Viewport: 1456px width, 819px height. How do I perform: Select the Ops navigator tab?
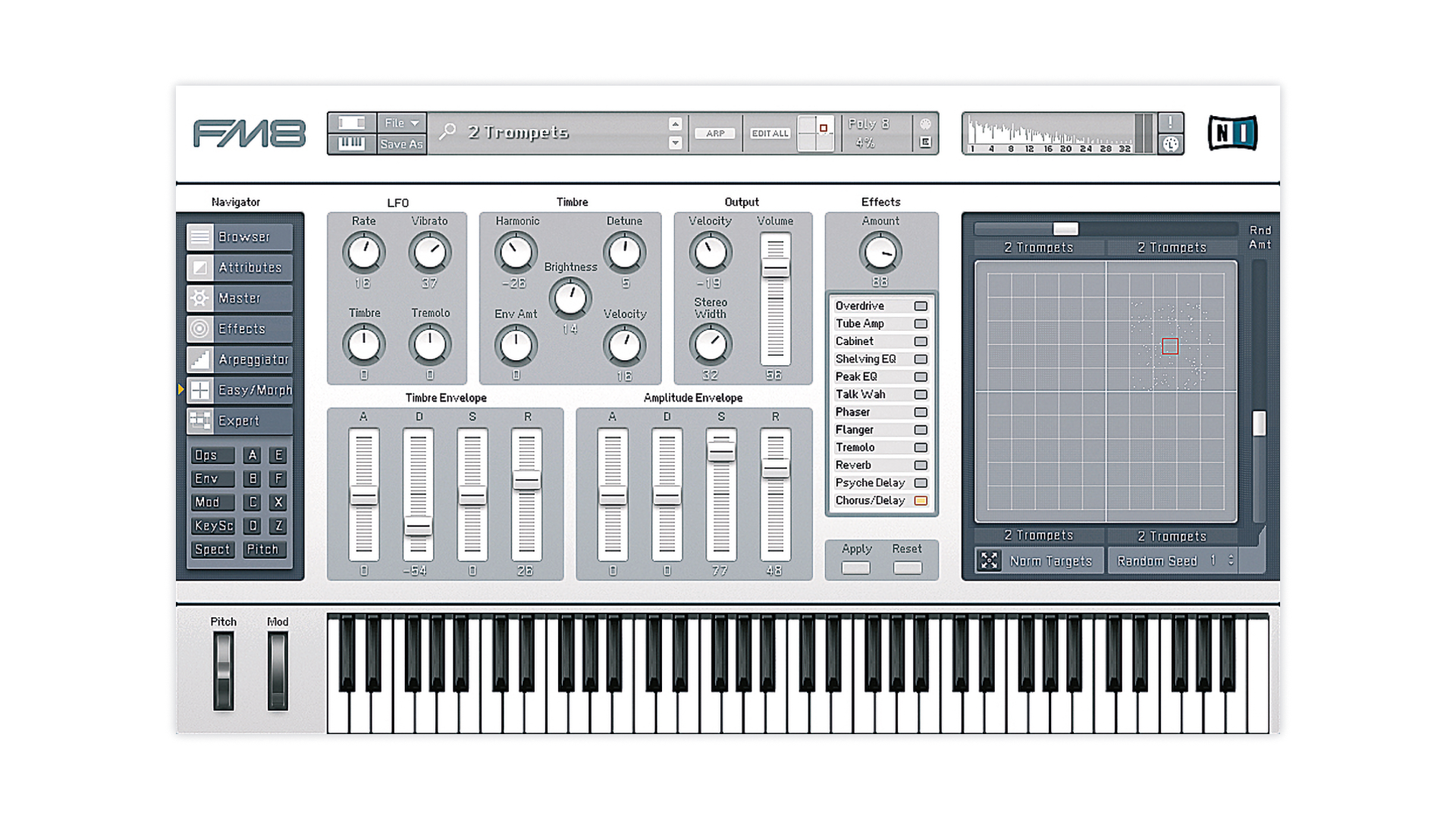click(212, 455)
